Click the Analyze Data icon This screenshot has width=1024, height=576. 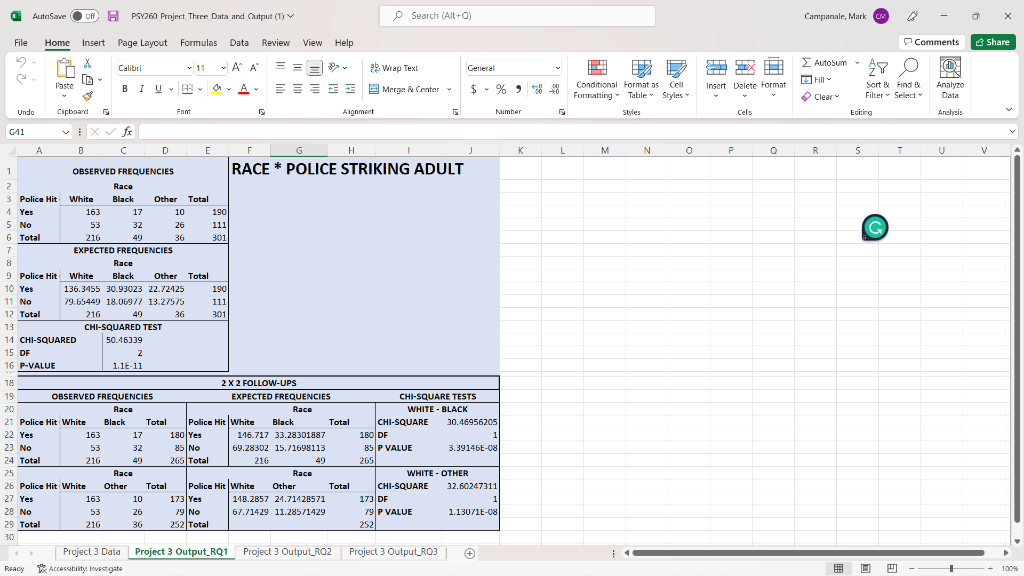pos(950,78)
